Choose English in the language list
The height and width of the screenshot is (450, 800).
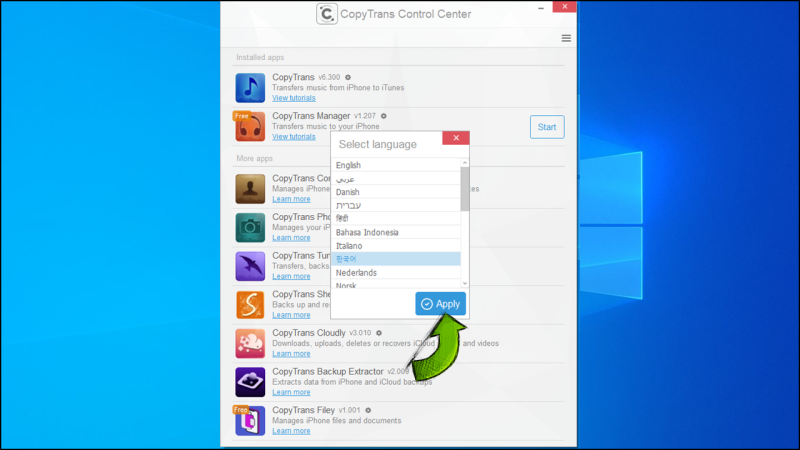pos(396,165)
